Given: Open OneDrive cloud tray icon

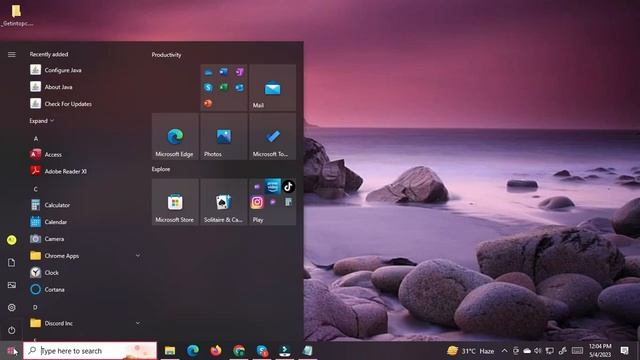Looking at the screenshot, I should pyautogui.click(x=527, y=351).
